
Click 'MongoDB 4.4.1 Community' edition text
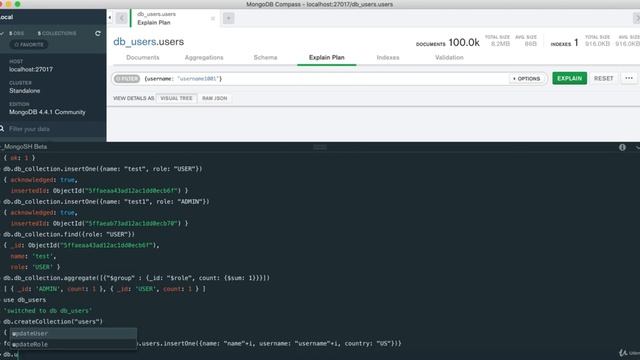pos(47,112)
